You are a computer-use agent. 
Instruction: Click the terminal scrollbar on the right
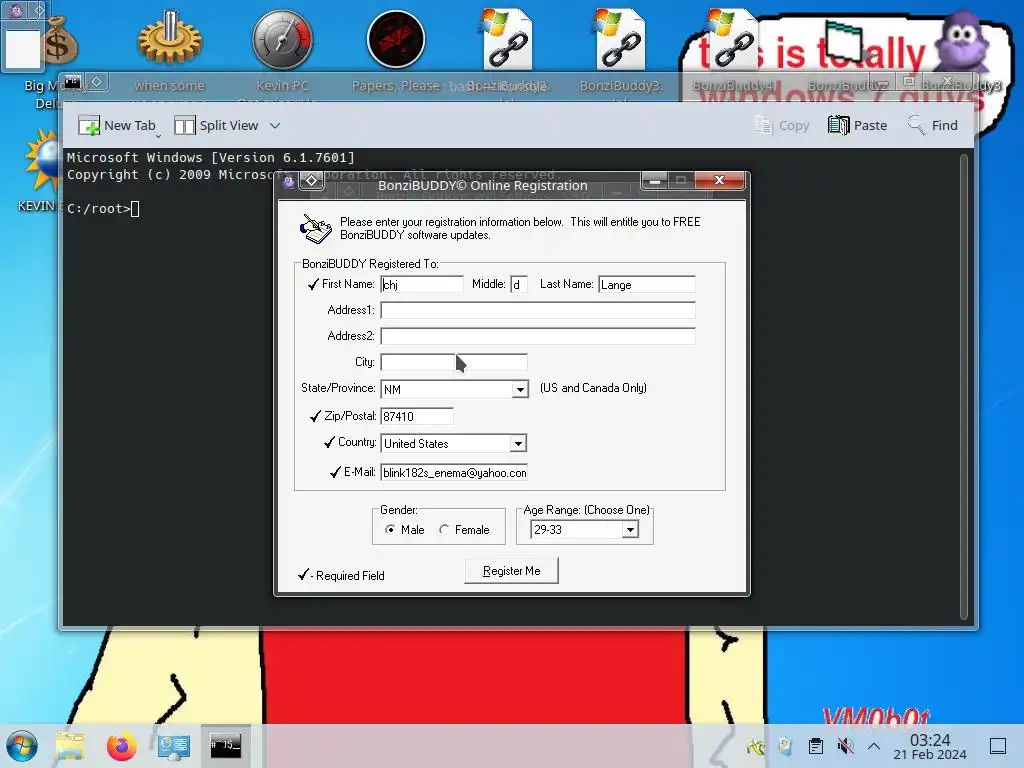click(964, 385)
